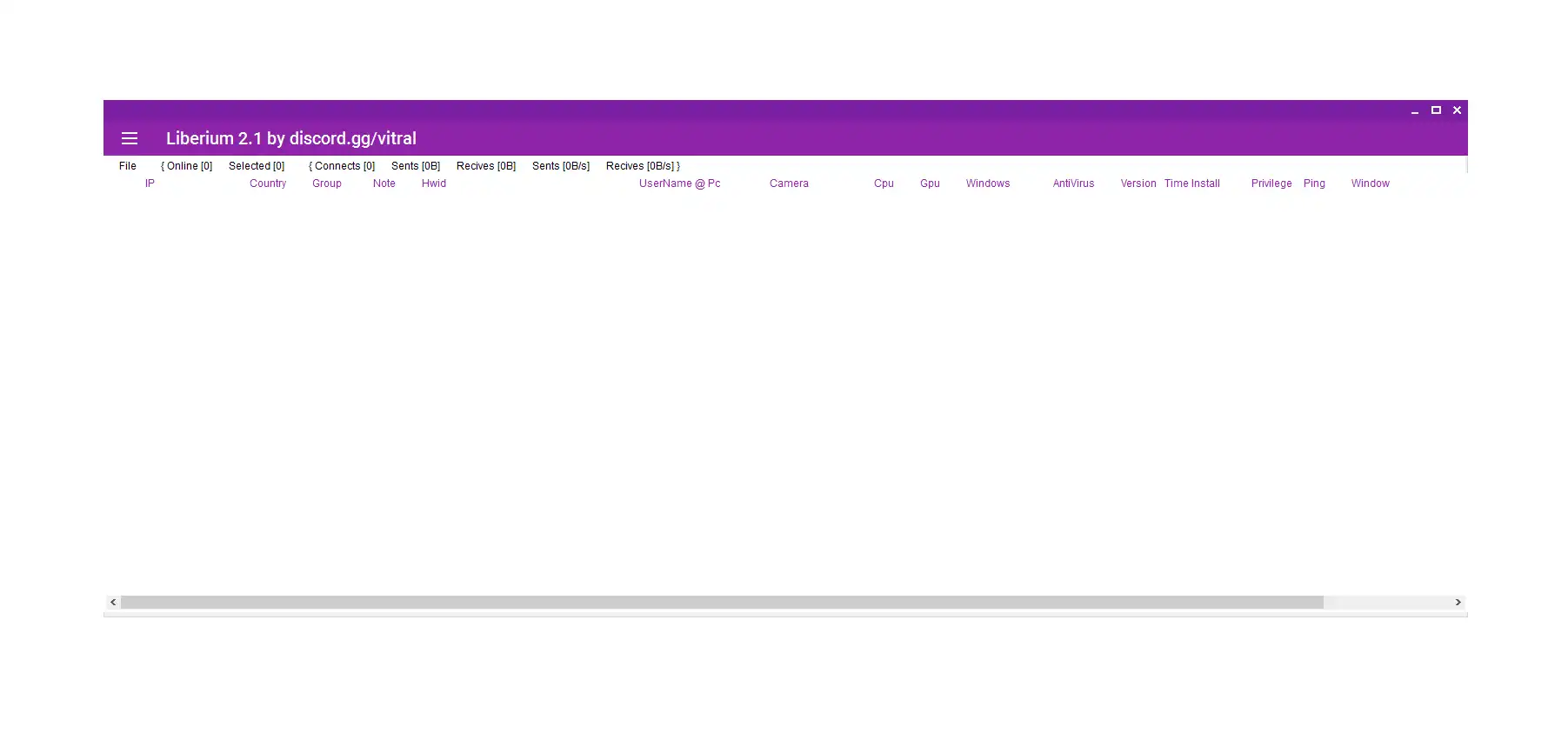The height and width of the screenshot is (740, 1568).
Task: Click the Recives [0B] total counter
Action: click(486, 166)
